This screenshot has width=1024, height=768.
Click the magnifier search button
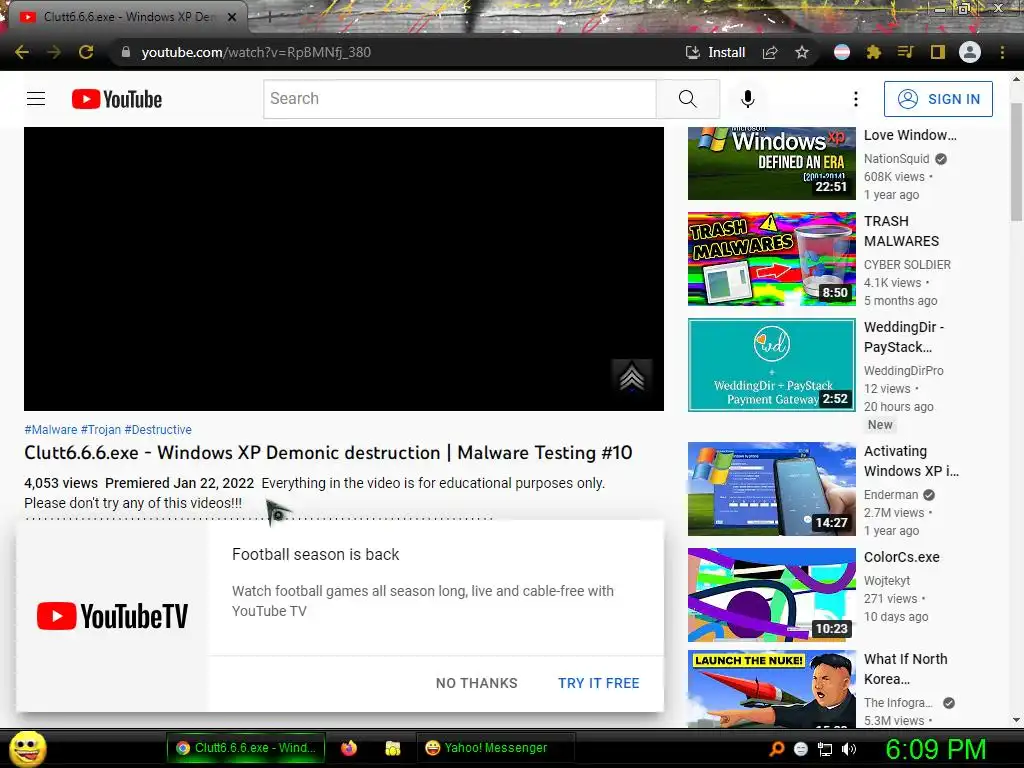[x=688, y=99]
